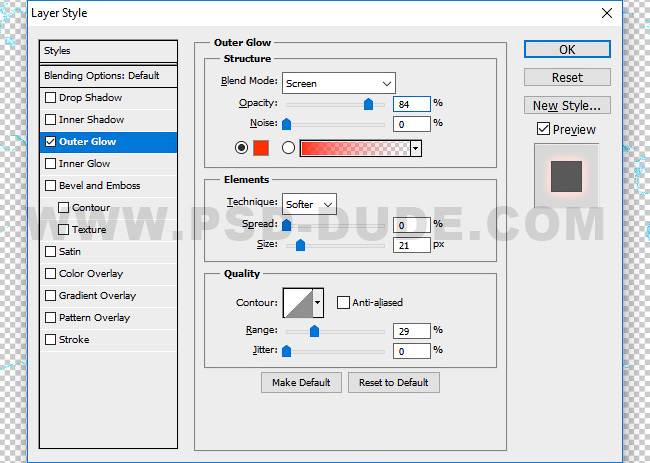Click the style preview thumbnail
Screen dimensions: 650x463
coord(566,176)
